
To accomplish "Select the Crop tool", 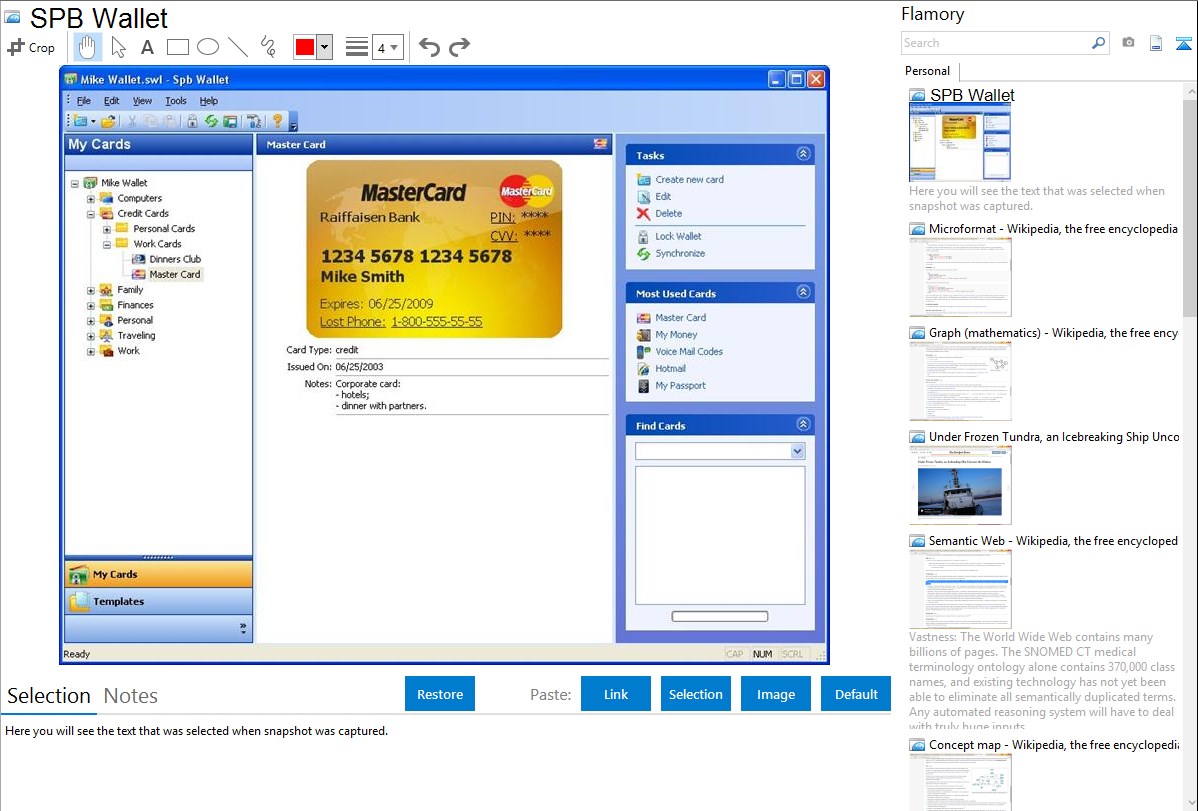I will pos(31,47).
